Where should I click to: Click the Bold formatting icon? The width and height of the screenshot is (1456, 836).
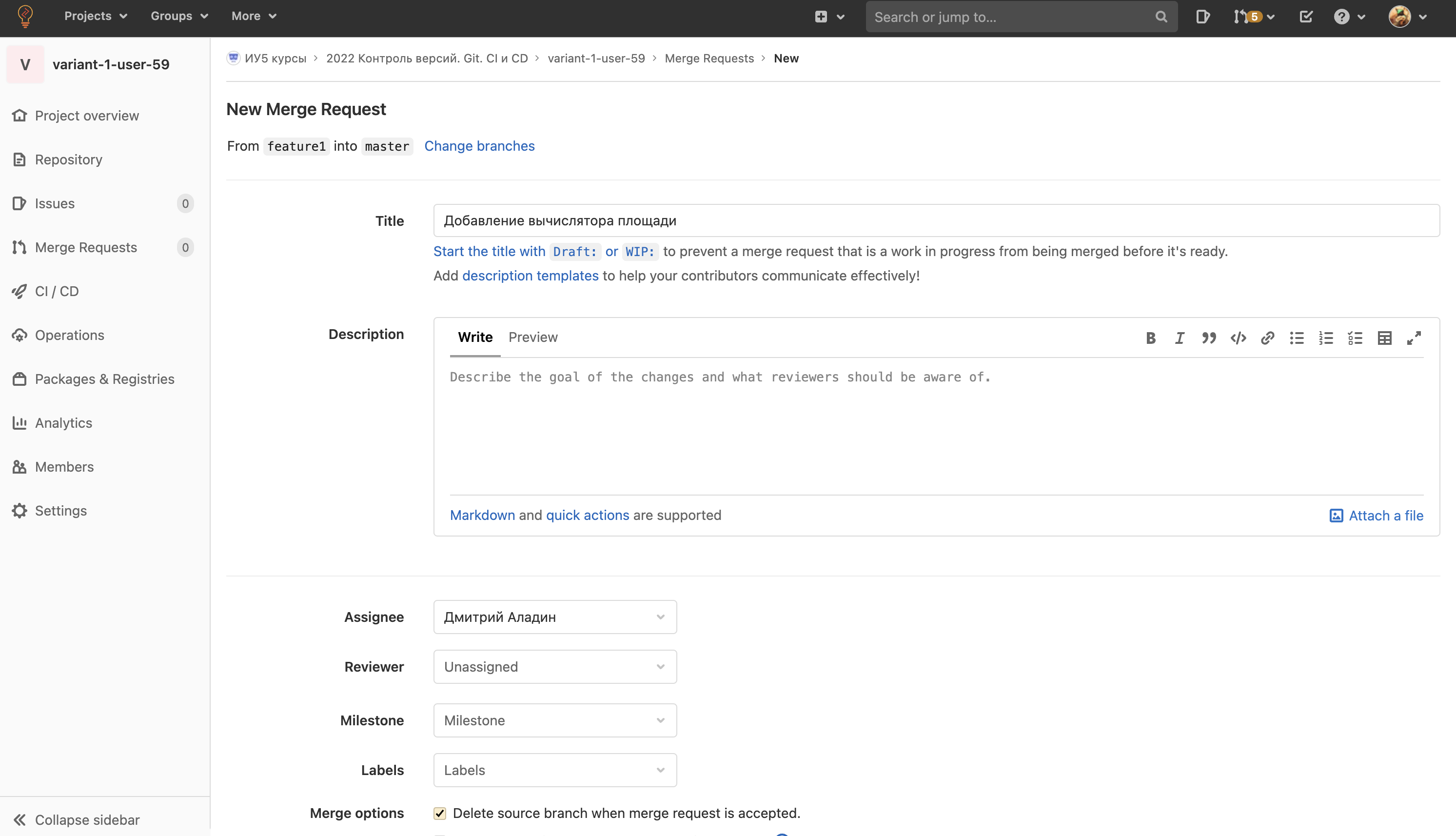click(x=1150, y=338)
